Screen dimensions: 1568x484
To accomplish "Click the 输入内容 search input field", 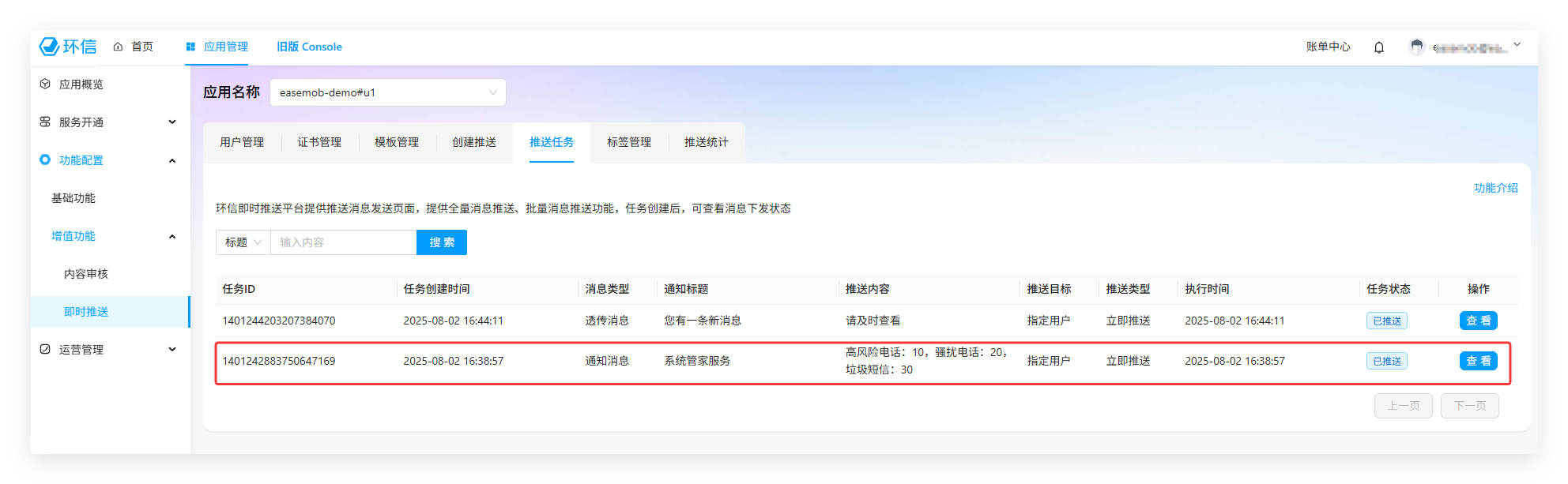I will pos(343,242).
